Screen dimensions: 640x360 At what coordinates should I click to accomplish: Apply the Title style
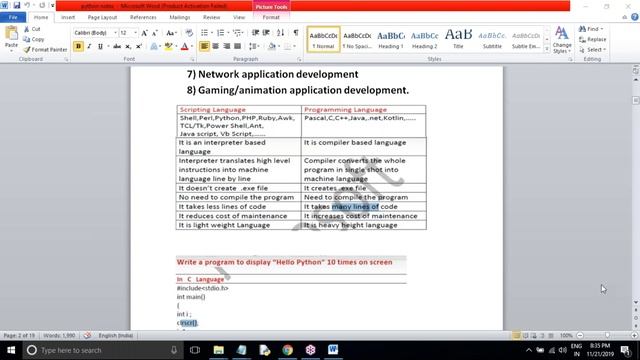coord(458,39)
